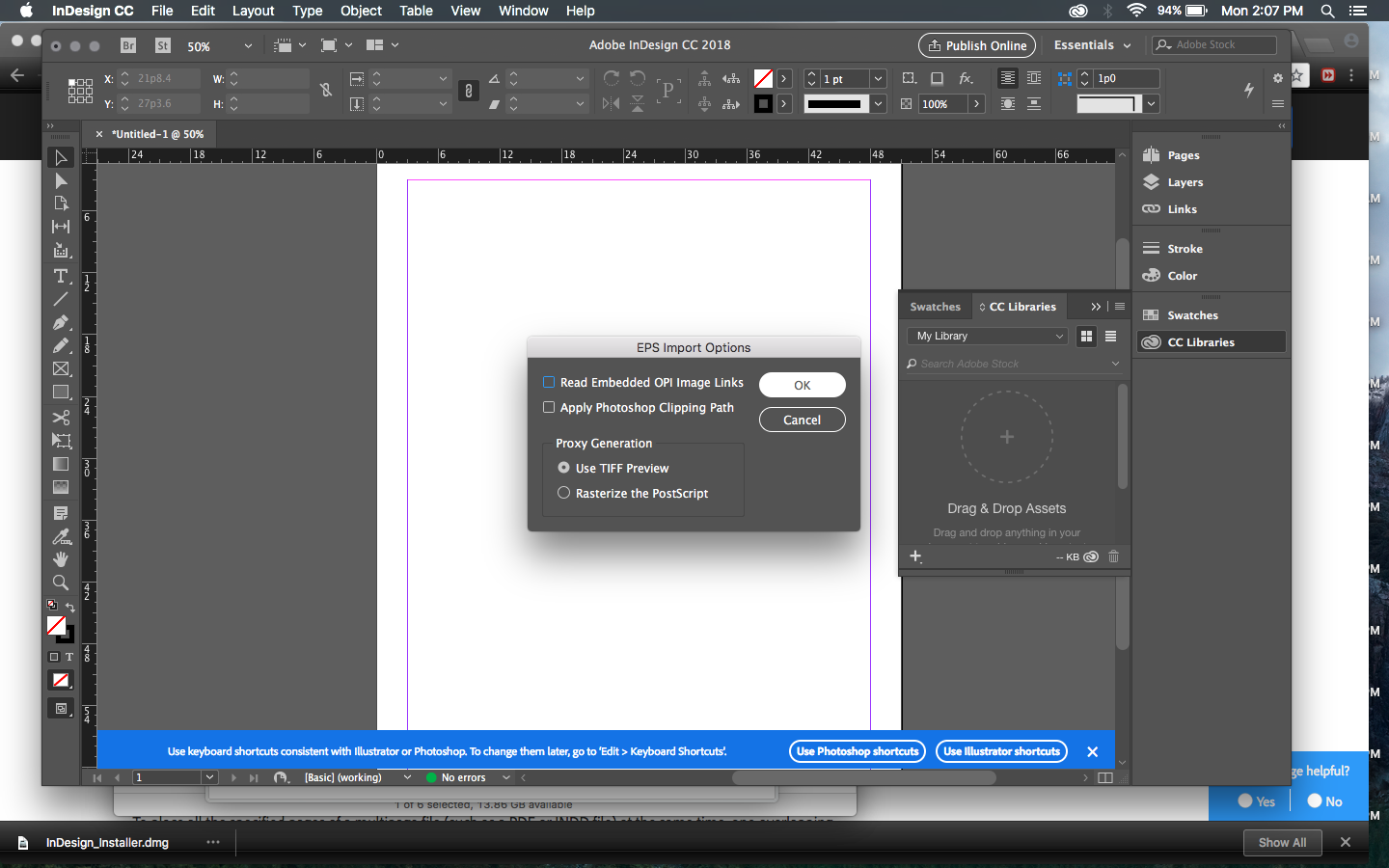1389x868 pixels.
Task: Click Apply None swatch in toolbox
Action: pyautogui.click(x=61, y=680)
